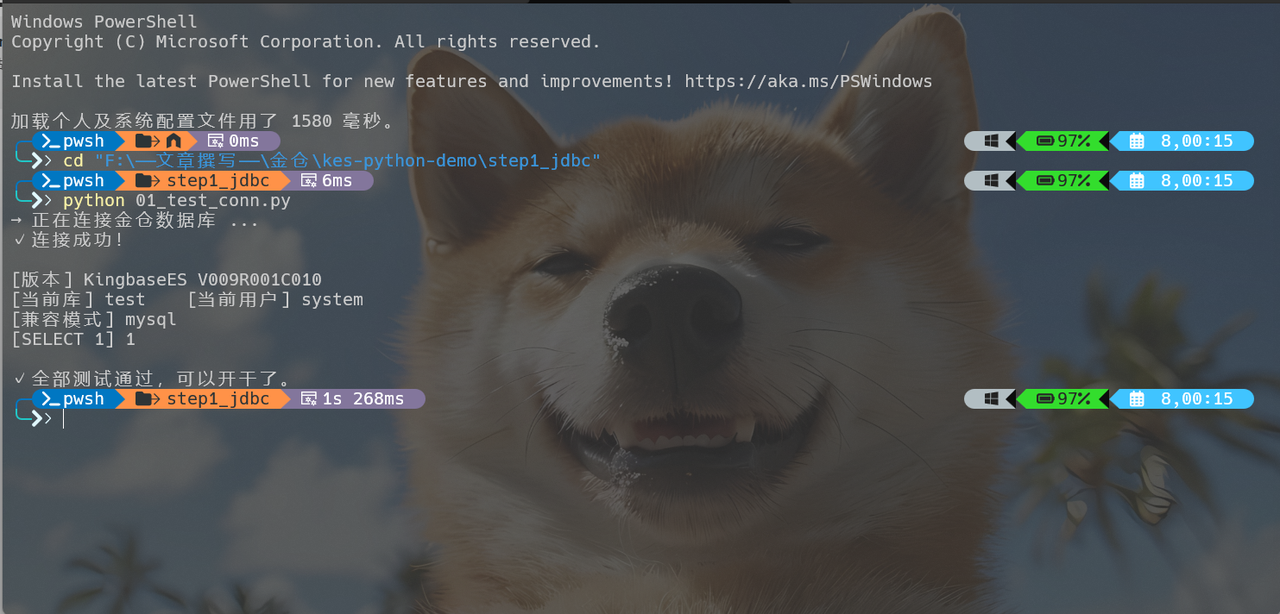Click the '8,00:15' clock in the 1s 268ms row
Image resolution: width=1280 pixels, height=614 pixels.
(1197, 399)
